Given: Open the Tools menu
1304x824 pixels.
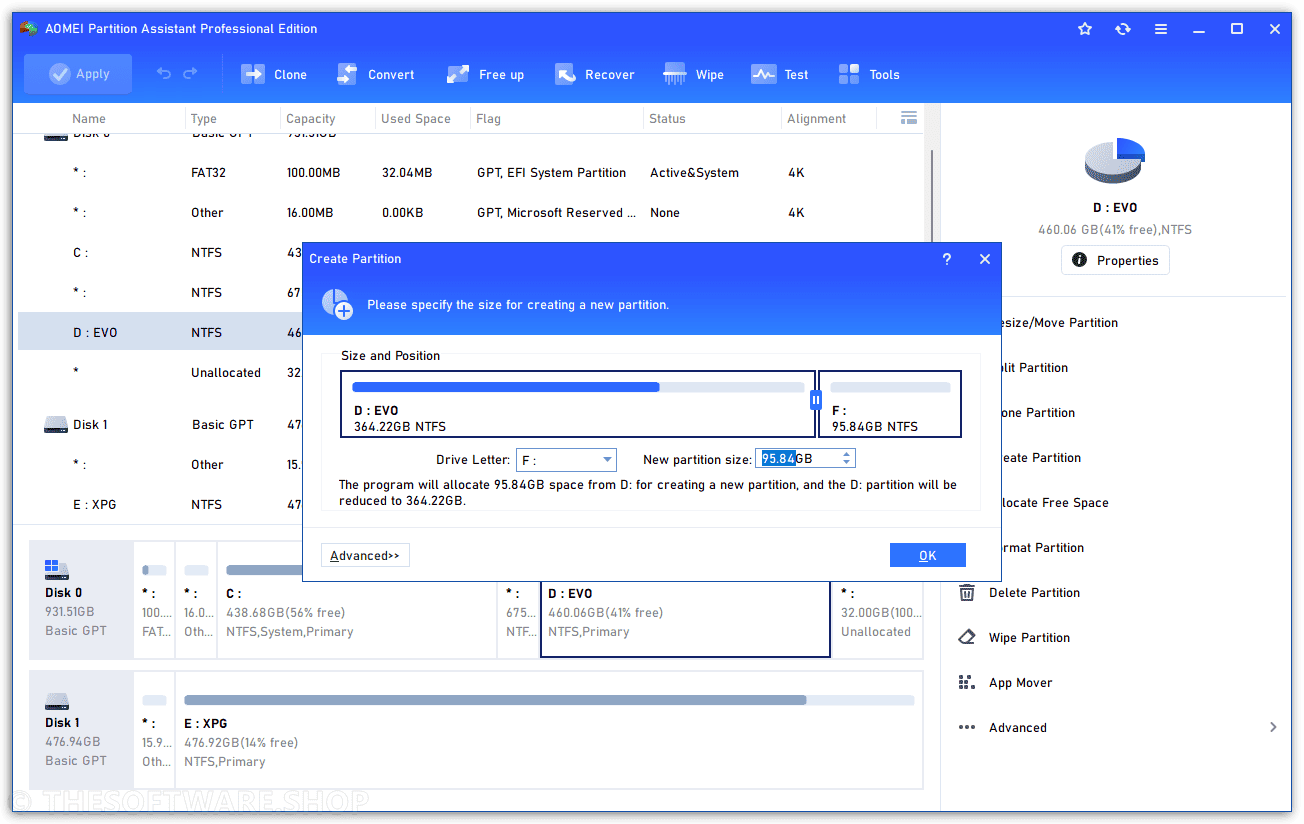Looking at the screenshot, I should click(869, 74).
